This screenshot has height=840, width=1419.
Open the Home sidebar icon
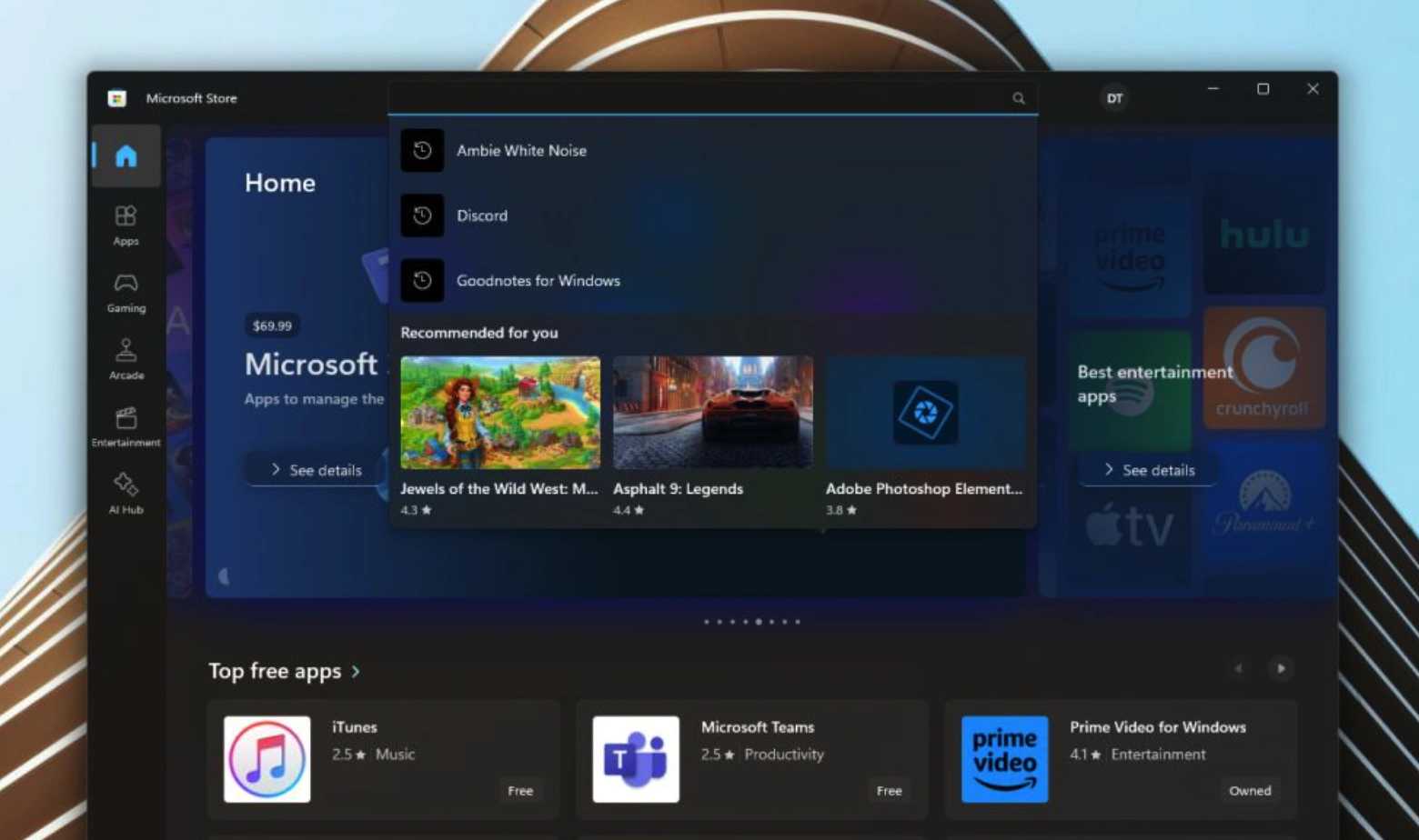(126, 156)
